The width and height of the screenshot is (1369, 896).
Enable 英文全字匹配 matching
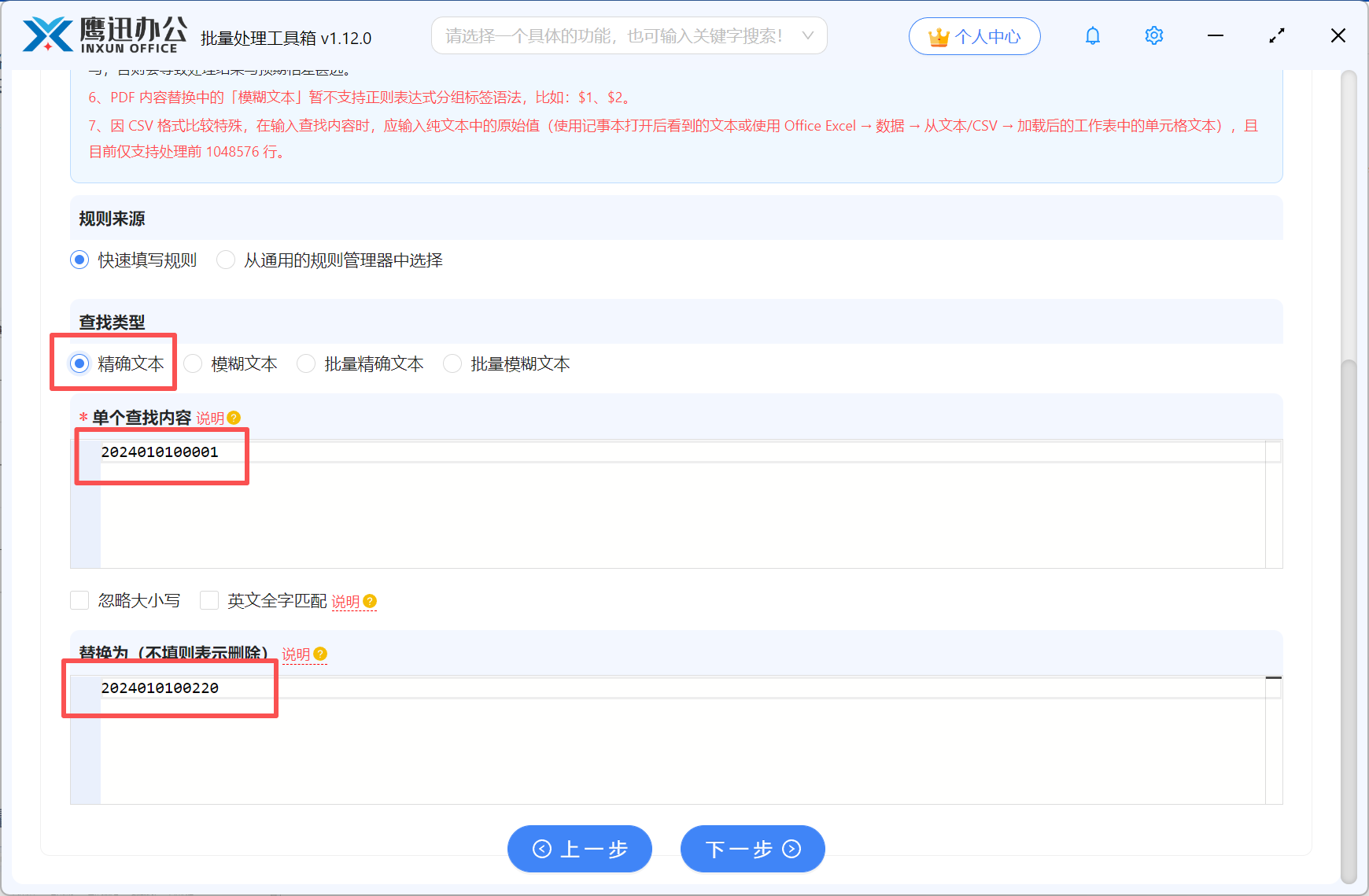pyautogui.click(x=209, y=600)
